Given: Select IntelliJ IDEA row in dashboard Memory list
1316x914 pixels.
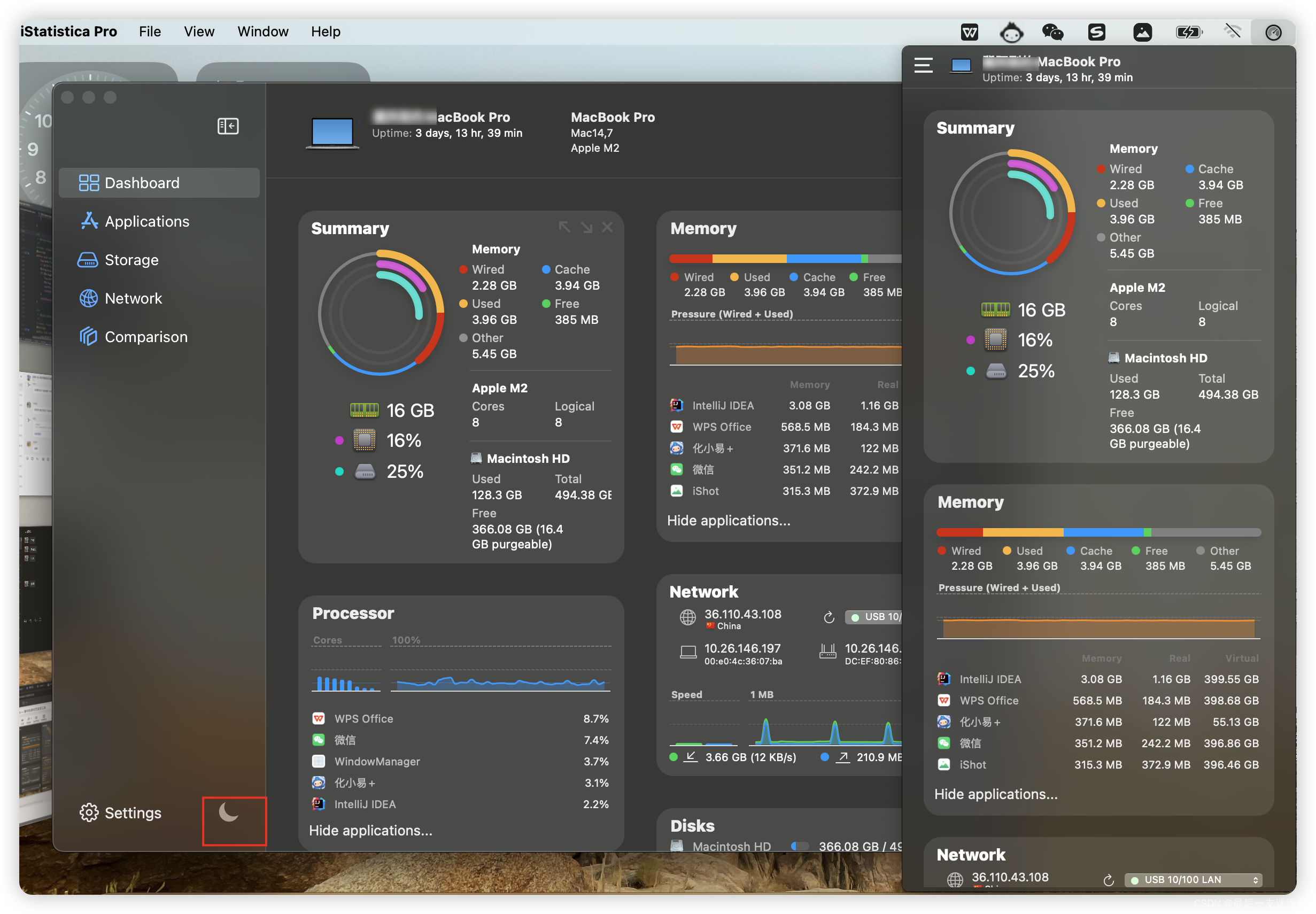Looking at the screenshot, I should tap(785, 406).
